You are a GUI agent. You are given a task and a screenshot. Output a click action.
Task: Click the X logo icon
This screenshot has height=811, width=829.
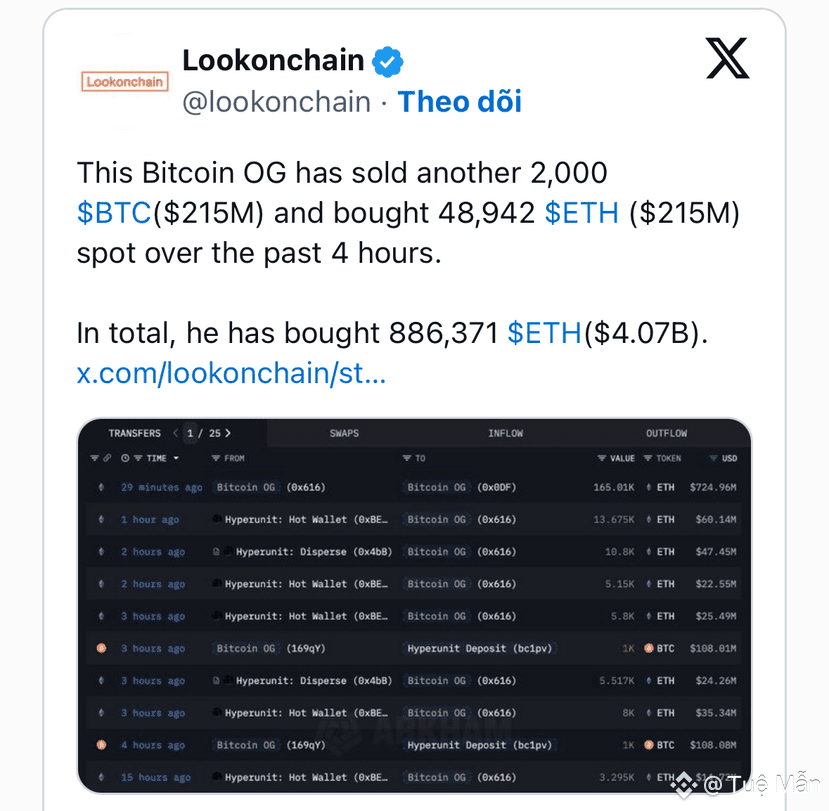click(727, 58)
